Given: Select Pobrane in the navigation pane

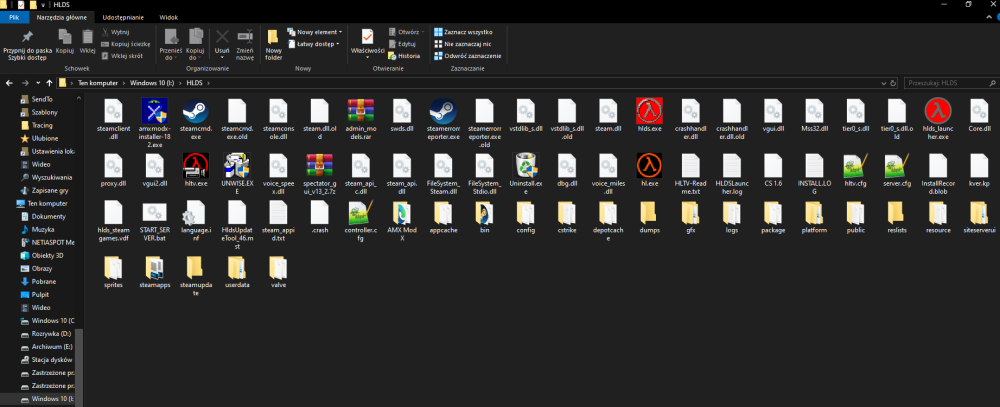Looking at the screenshot, I should tap(44, 281).
